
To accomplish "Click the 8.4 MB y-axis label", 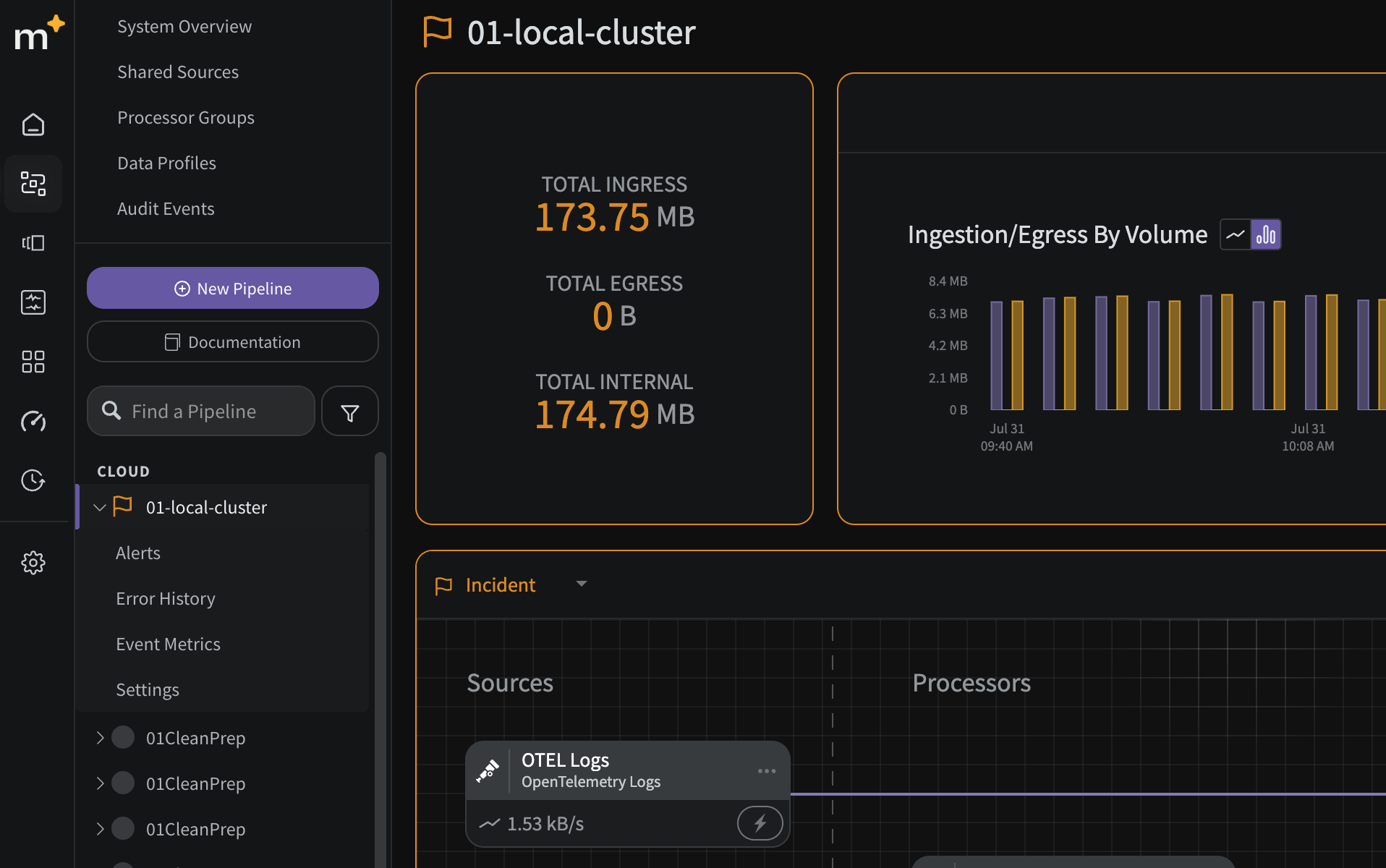I will tap(948, 281).
